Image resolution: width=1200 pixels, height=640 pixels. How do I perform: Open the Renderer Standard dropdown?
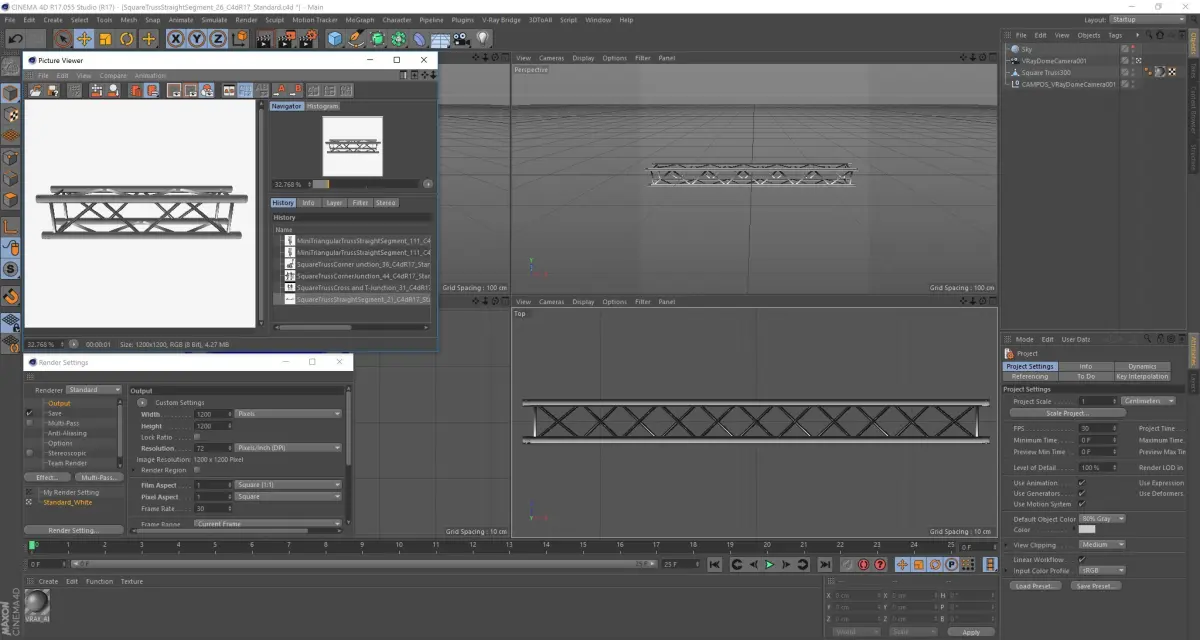(93, 390)
